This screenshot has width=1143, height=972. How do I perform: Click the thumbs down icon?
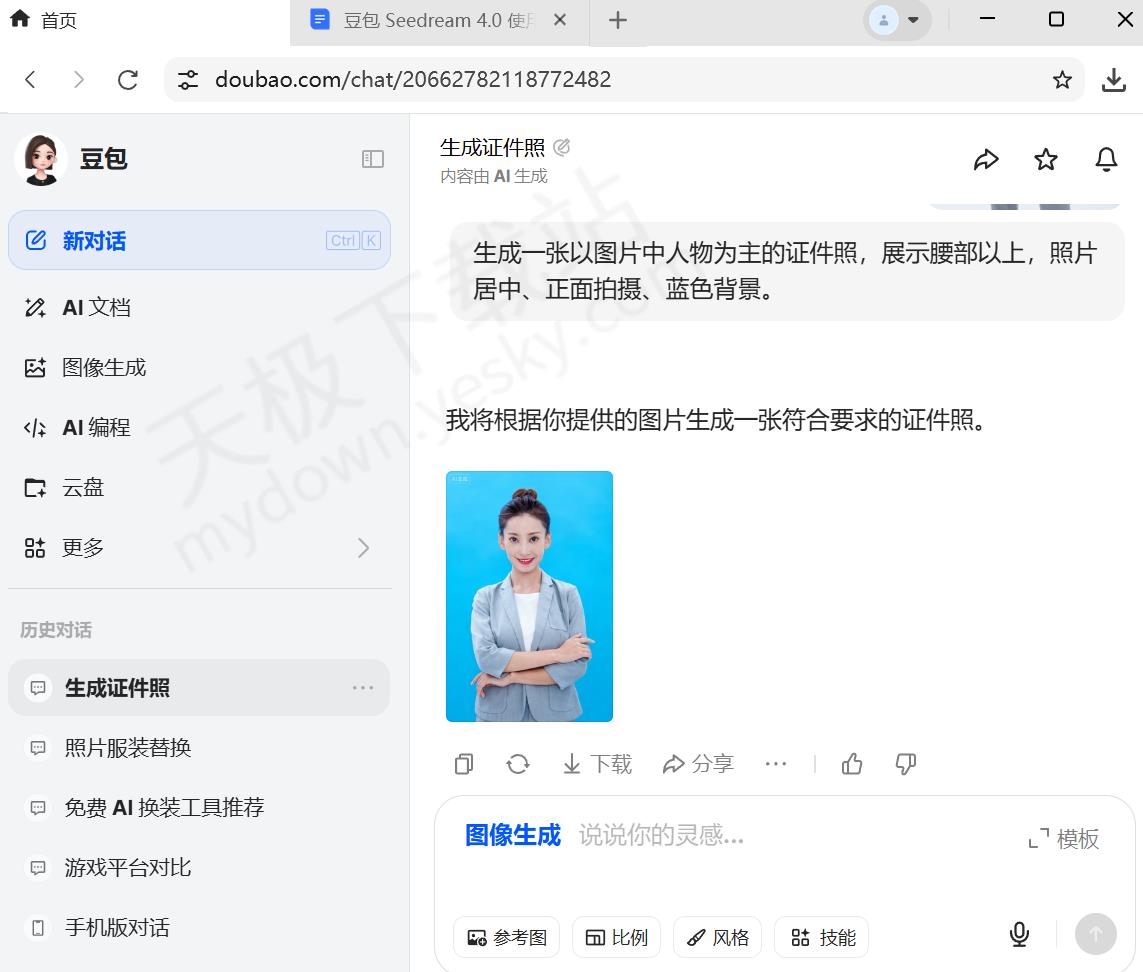906,764
